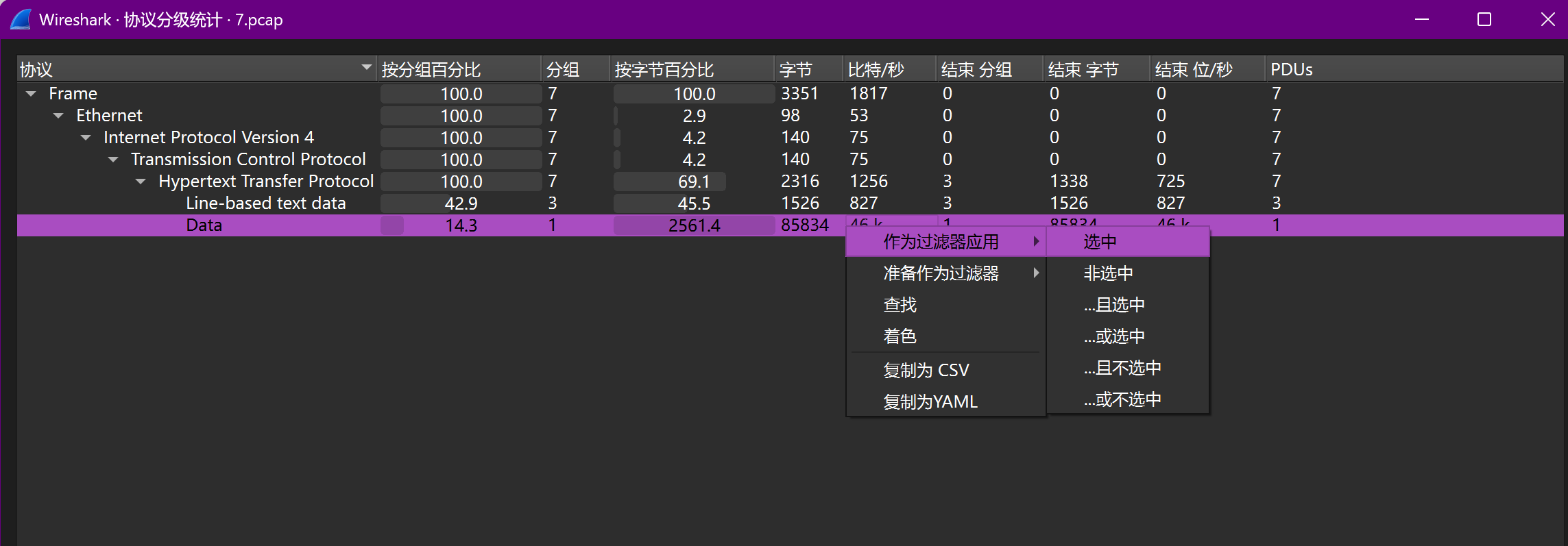Viewport: 1568px width, 546px height.
Task: Click the Wireshark shark fin icon
Action: tap(21, 19)
